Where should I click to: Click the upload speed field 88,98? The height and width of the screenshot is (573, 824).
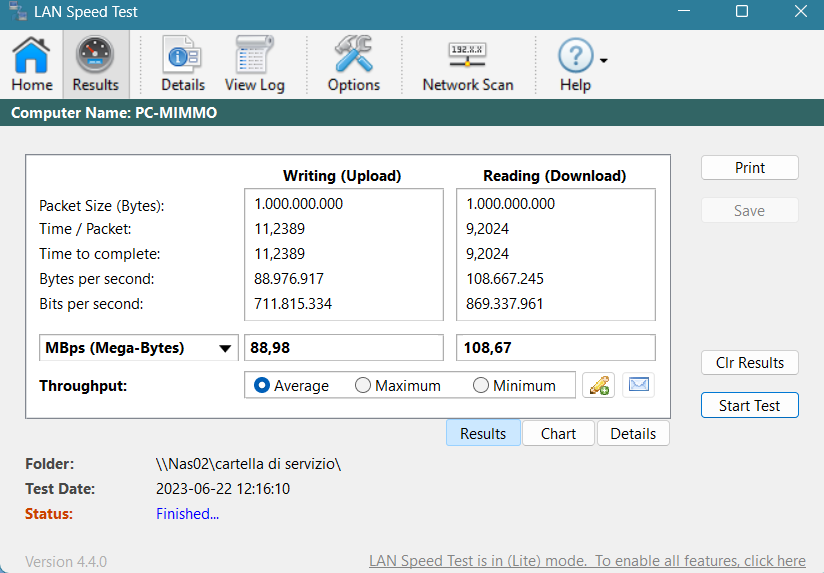coord(344,348)
